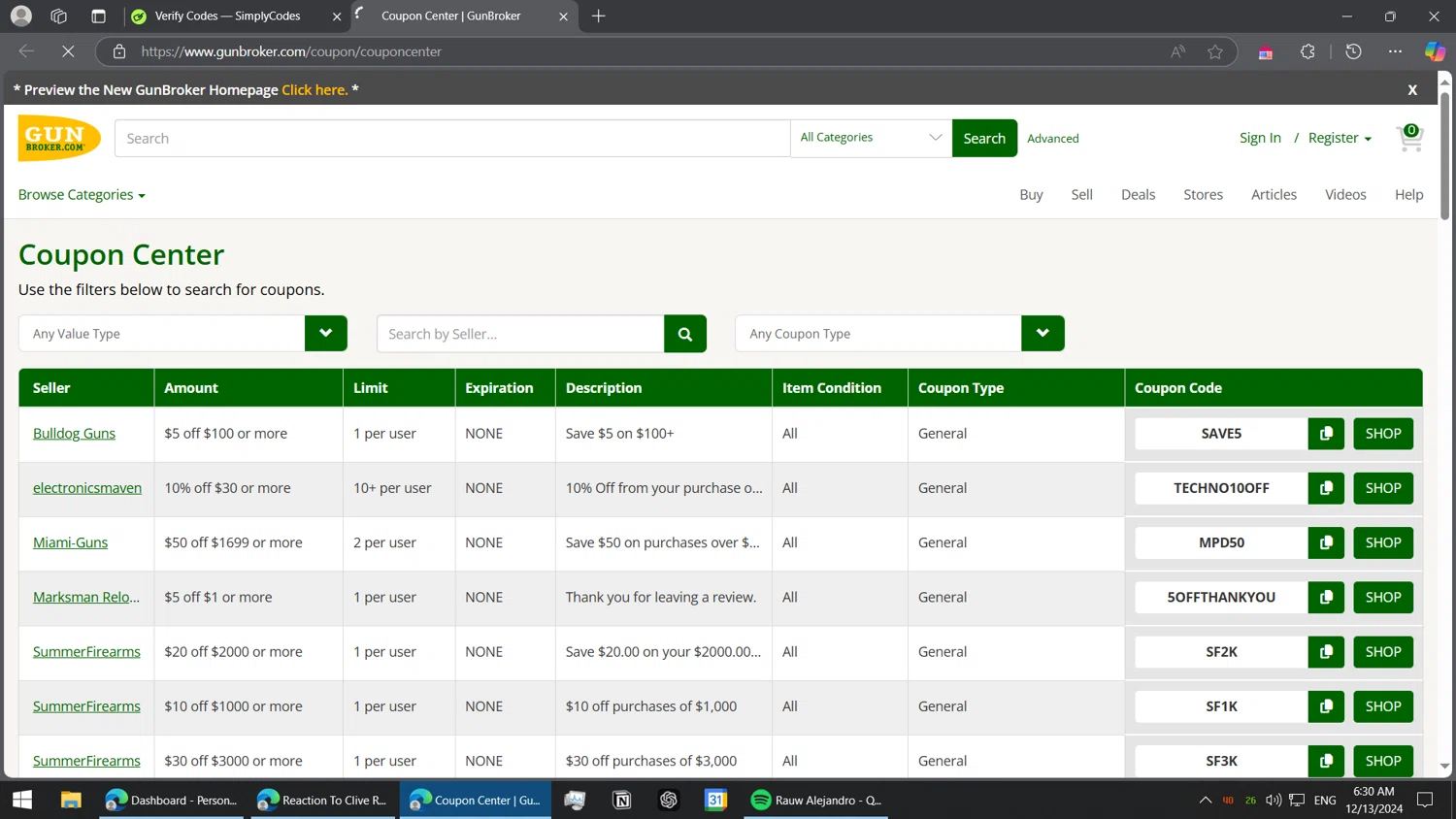
Task: Dismiss the homepage preview banner
Action: (x=1412, y=89)
